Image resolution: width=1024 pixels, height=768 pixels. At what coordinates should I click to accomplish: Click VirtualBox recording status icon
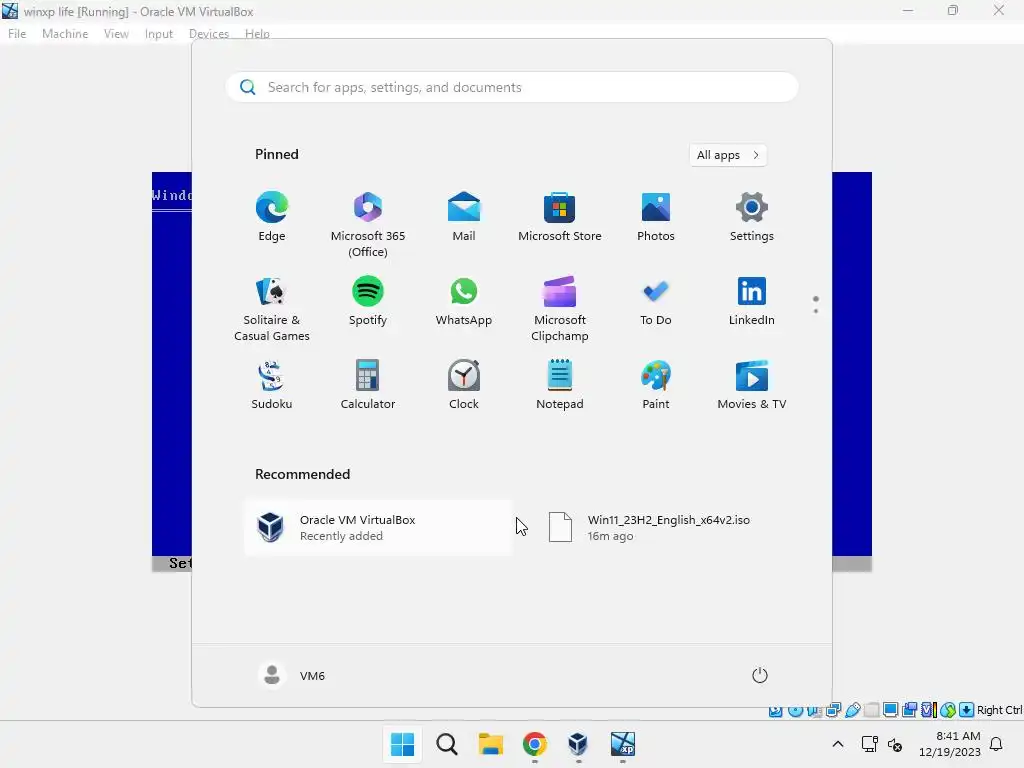(x=909, y=710)
